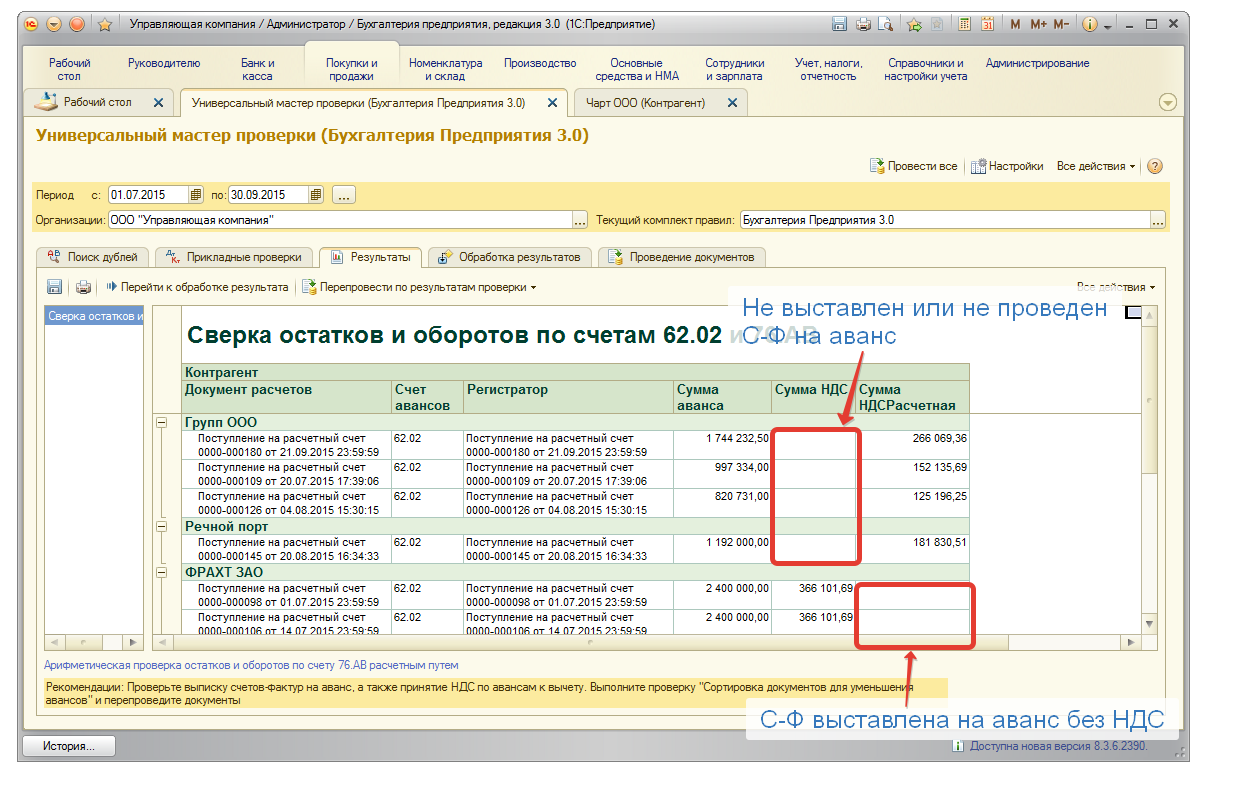Click the M+ memory add button
Image resolution: width=1242 pixels, height=794 pixels.
click(1038, 24)
